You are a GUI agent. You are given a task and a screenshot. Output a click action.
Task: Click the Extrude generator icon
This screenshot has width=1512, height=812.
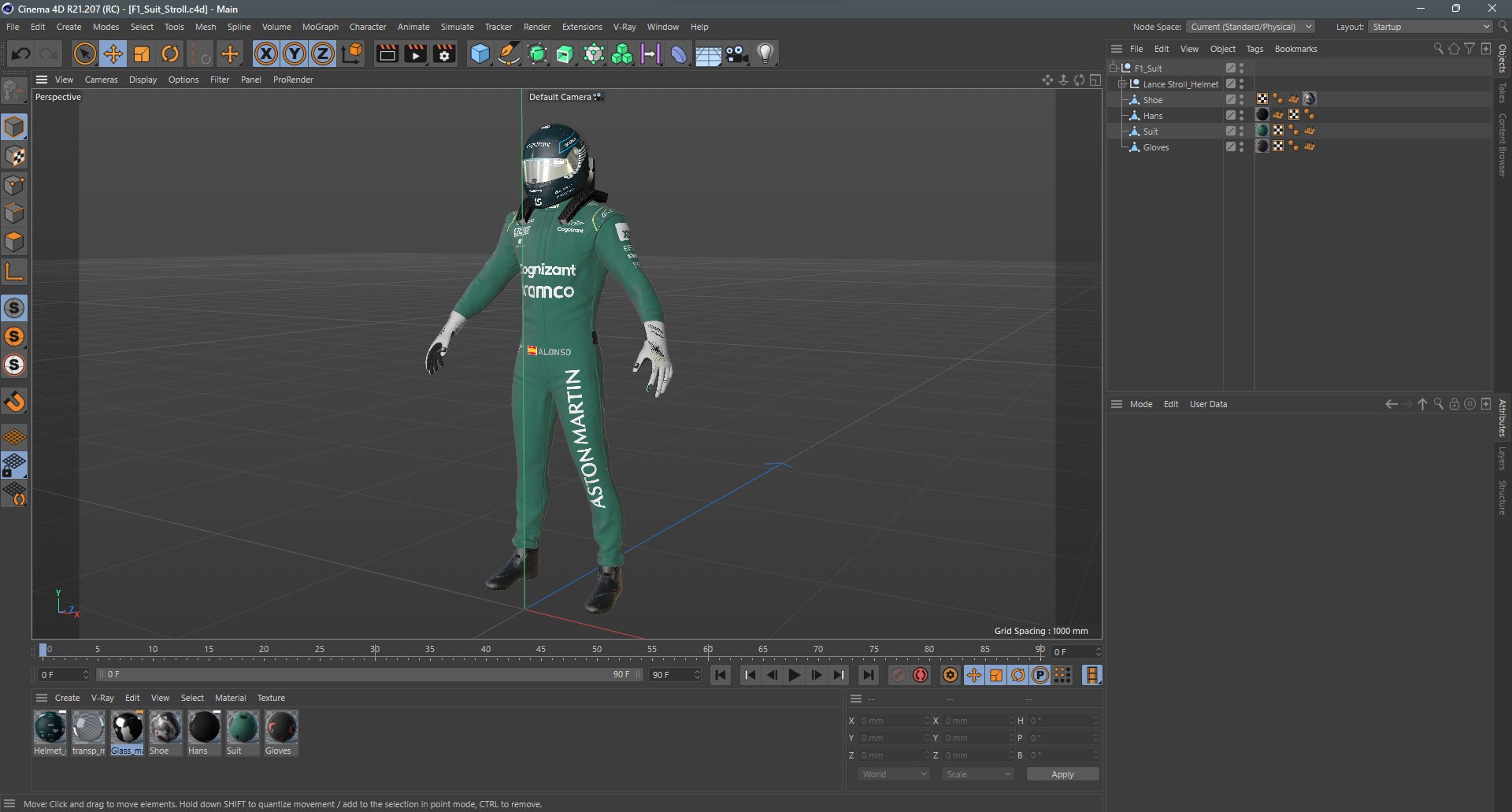[565, 54]
